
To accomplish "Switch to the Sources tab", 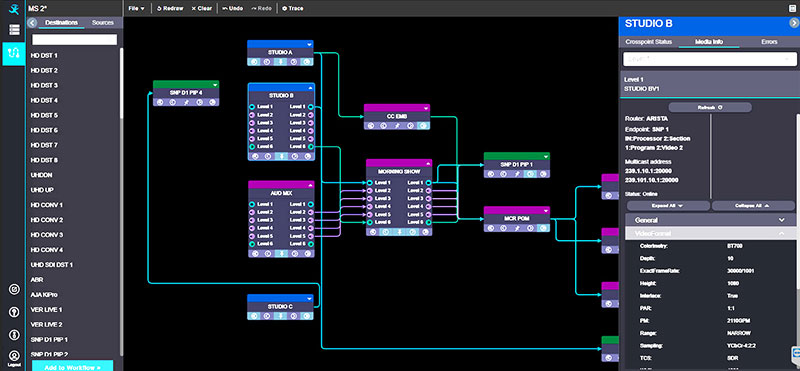I will pos(103,22).
